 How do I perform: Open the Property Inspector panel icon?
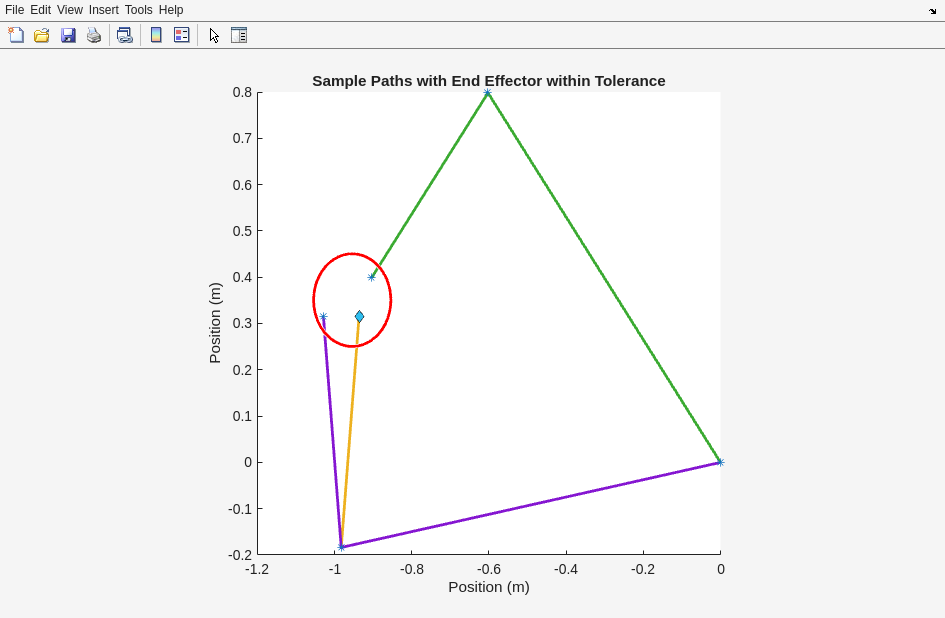click(239, 35)
